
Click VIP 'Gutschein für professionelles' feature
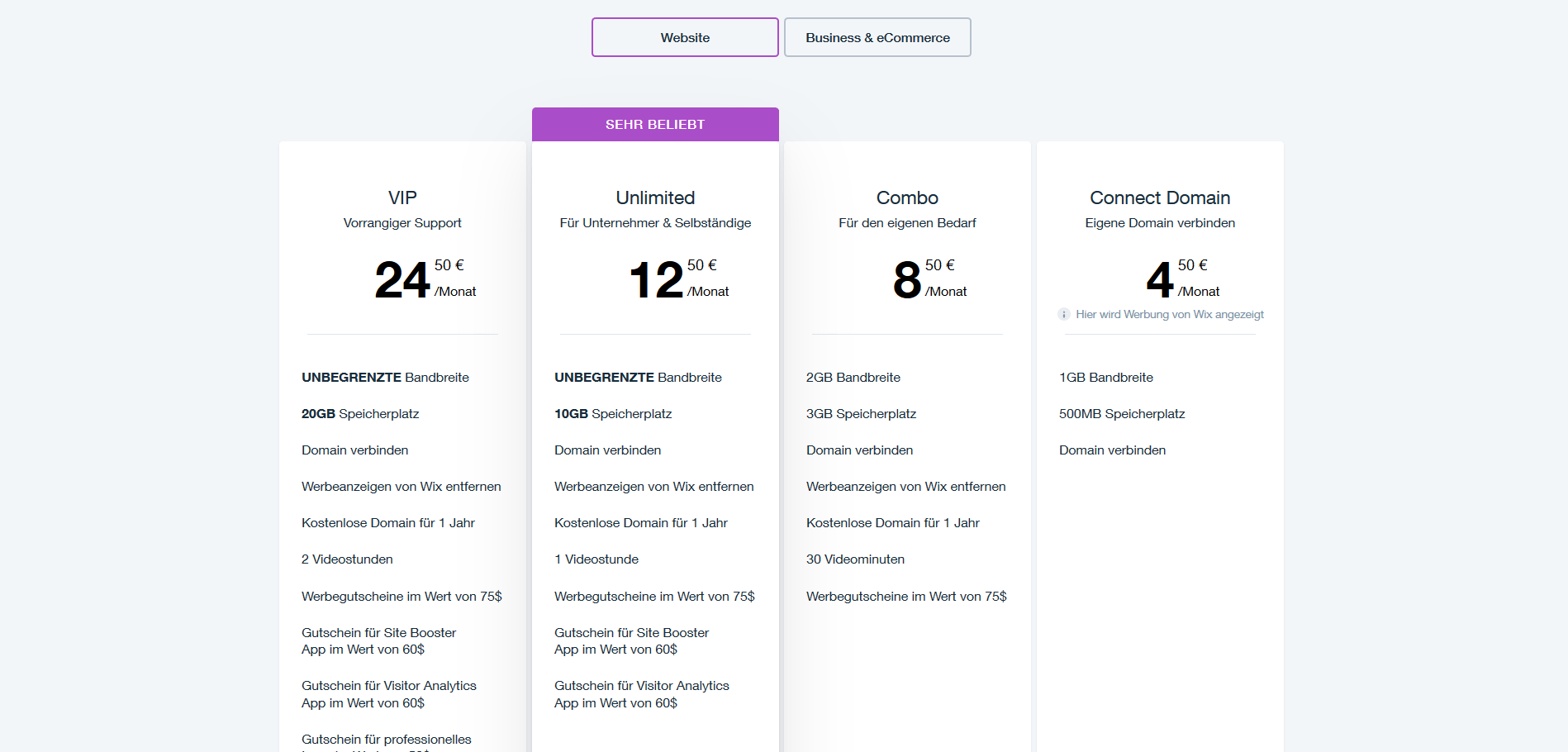pyautogui.click(x=387, y=741)
